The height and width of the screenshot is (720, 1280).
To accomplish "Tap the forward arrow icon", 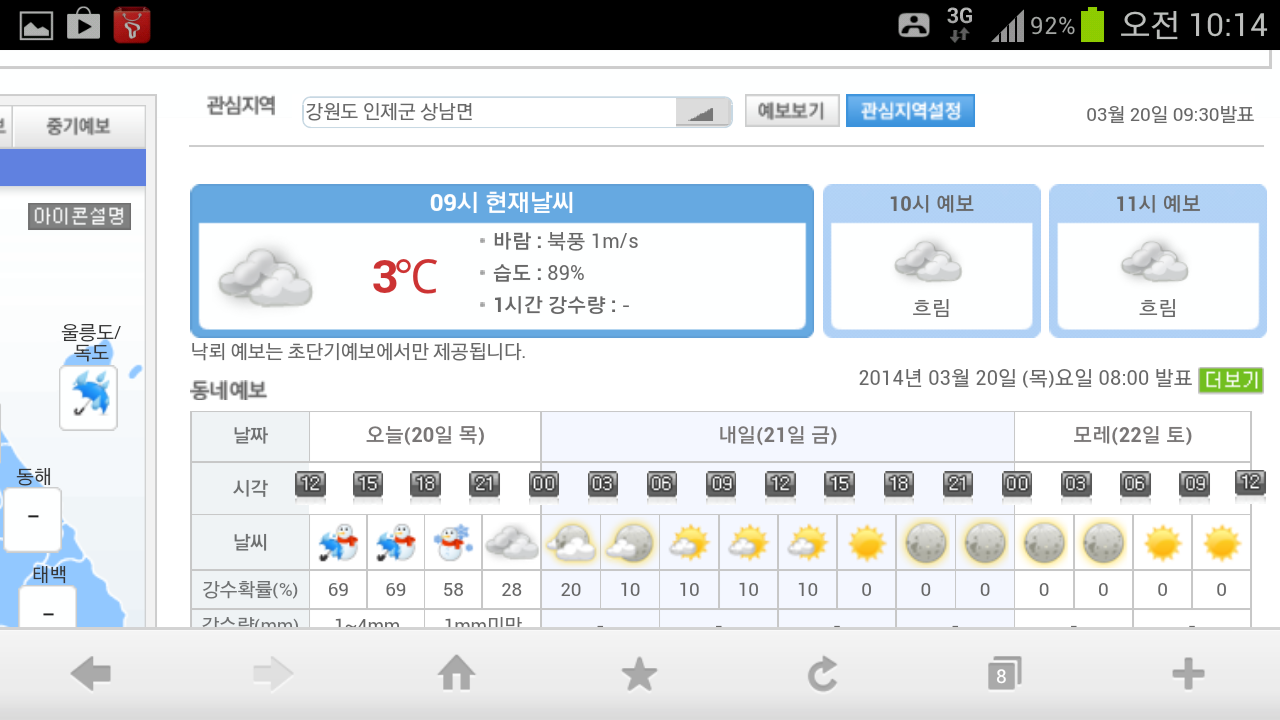I will pyautogui.click(x=273, y=675).
